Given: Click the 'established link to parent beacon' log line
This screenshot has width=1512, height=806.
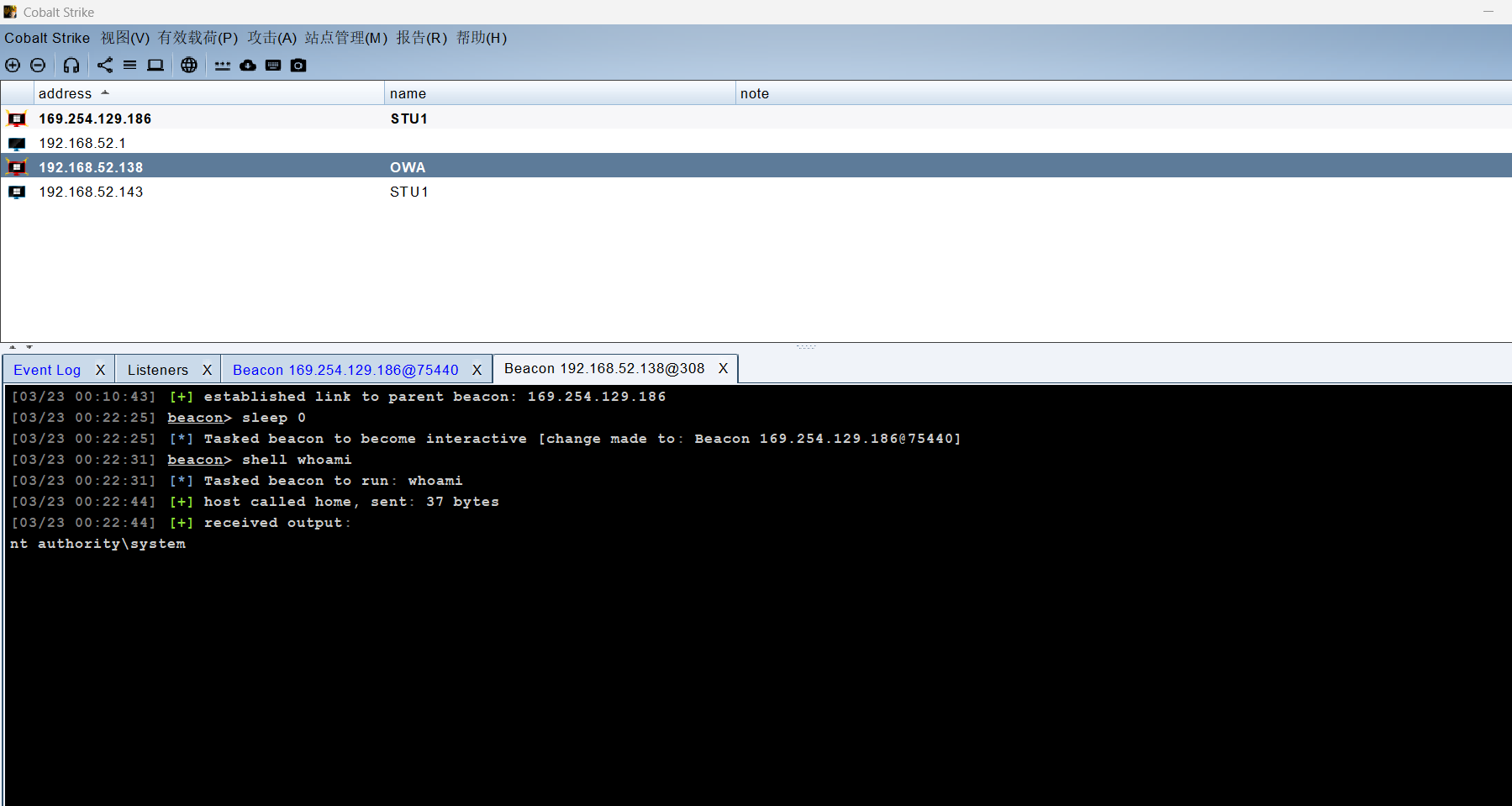Looking at the screenshot, I should click(x=339, y=397).
